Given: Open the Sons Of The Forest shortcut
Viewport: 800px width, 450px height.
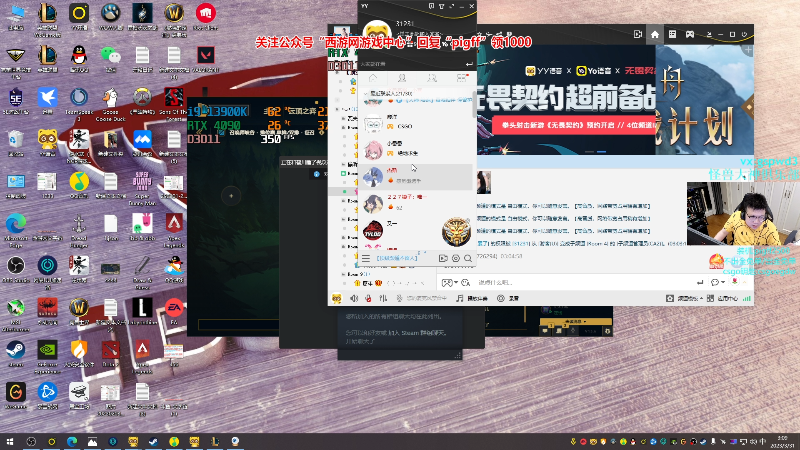Looking at the screenshot, I should pyautogui.click(x=173, y=104).
